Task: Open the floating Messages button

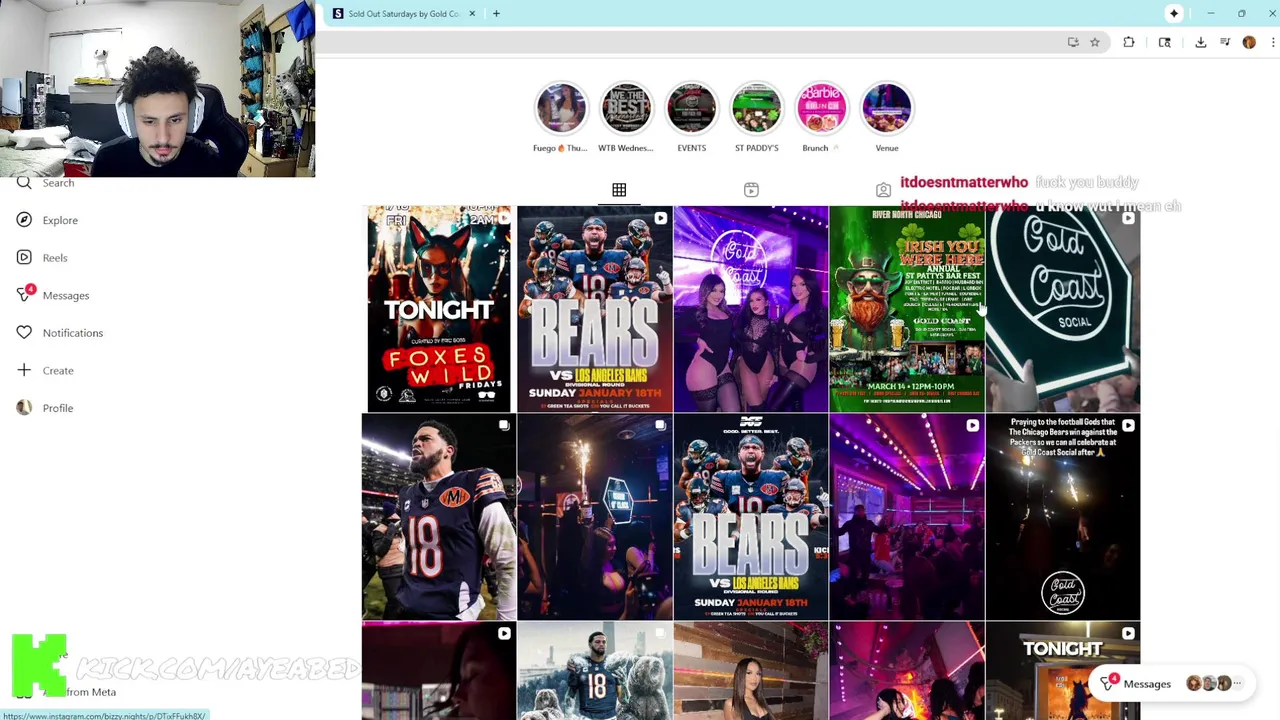Action: click(x=1171, y=684)
